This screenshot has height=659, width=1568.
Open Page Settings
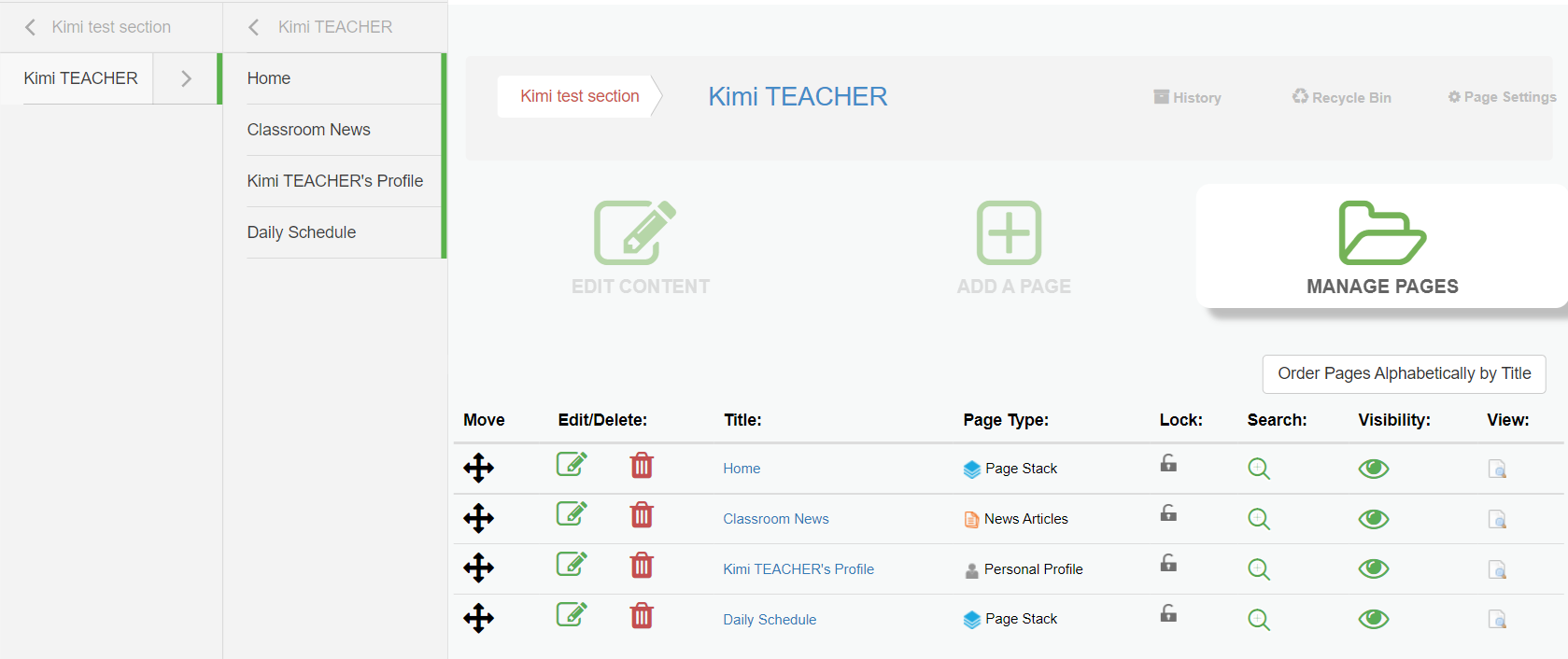pyautogui.click(x=1502, y=97)
